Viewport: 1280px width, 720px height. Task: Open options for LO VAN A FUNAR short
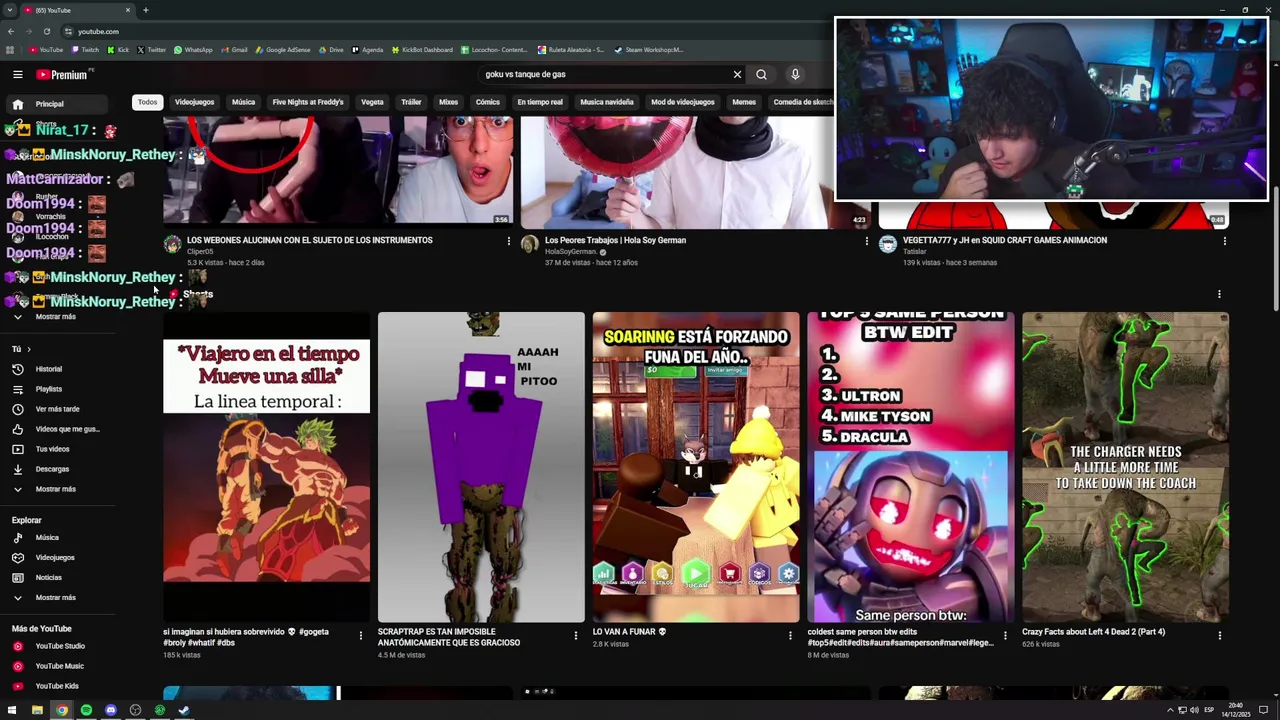[x=790, y=635]
